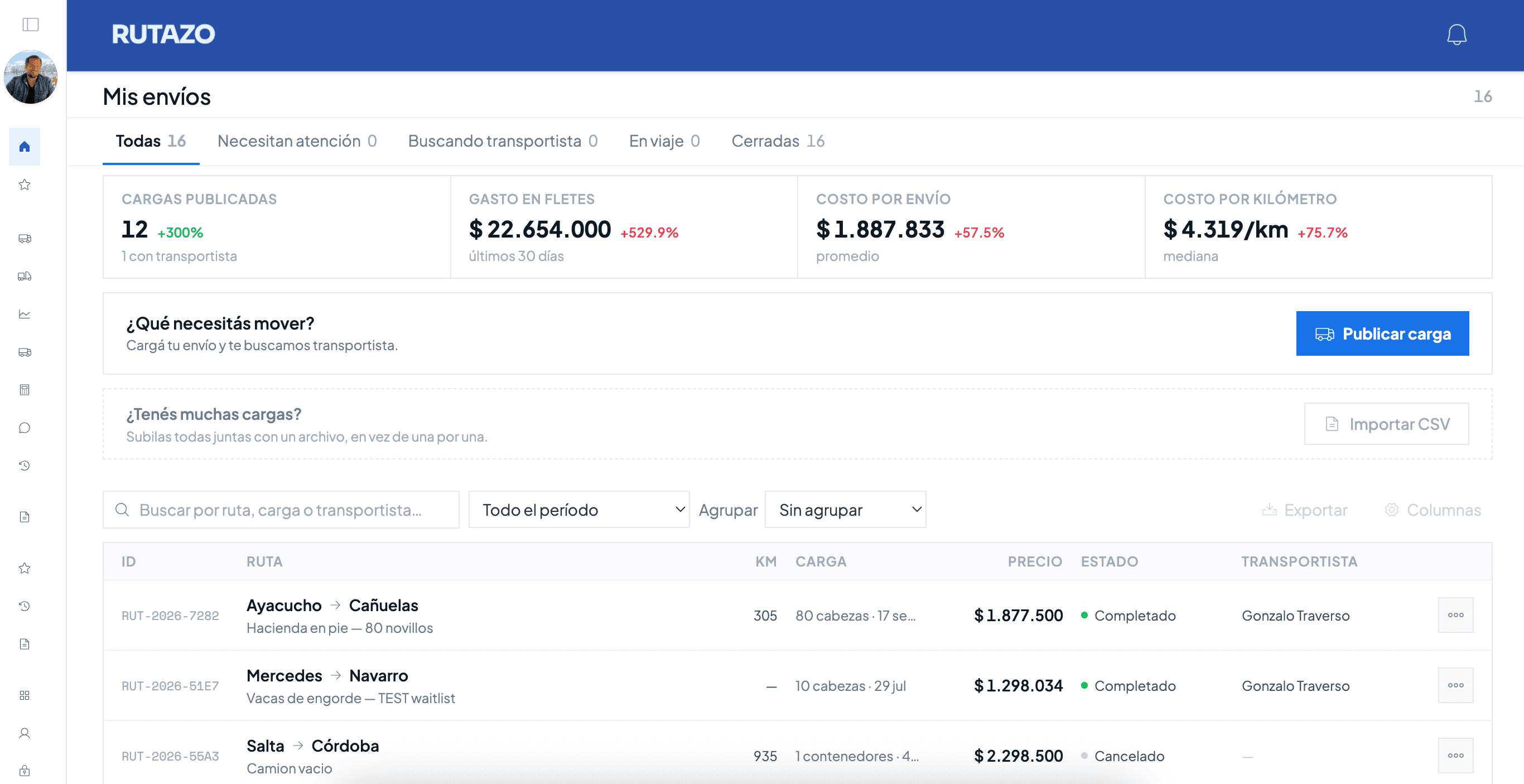Click the Ayacucho → Cañuelas route
Screen dimensions: 1524x784
(332, 606)
